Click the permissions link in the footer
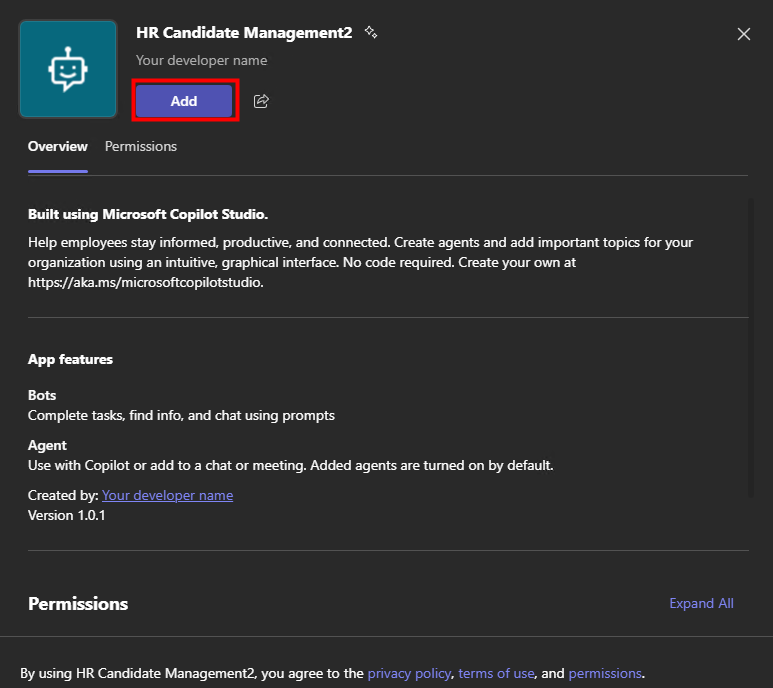Screen dimensions: 773x688 (604, 673)
